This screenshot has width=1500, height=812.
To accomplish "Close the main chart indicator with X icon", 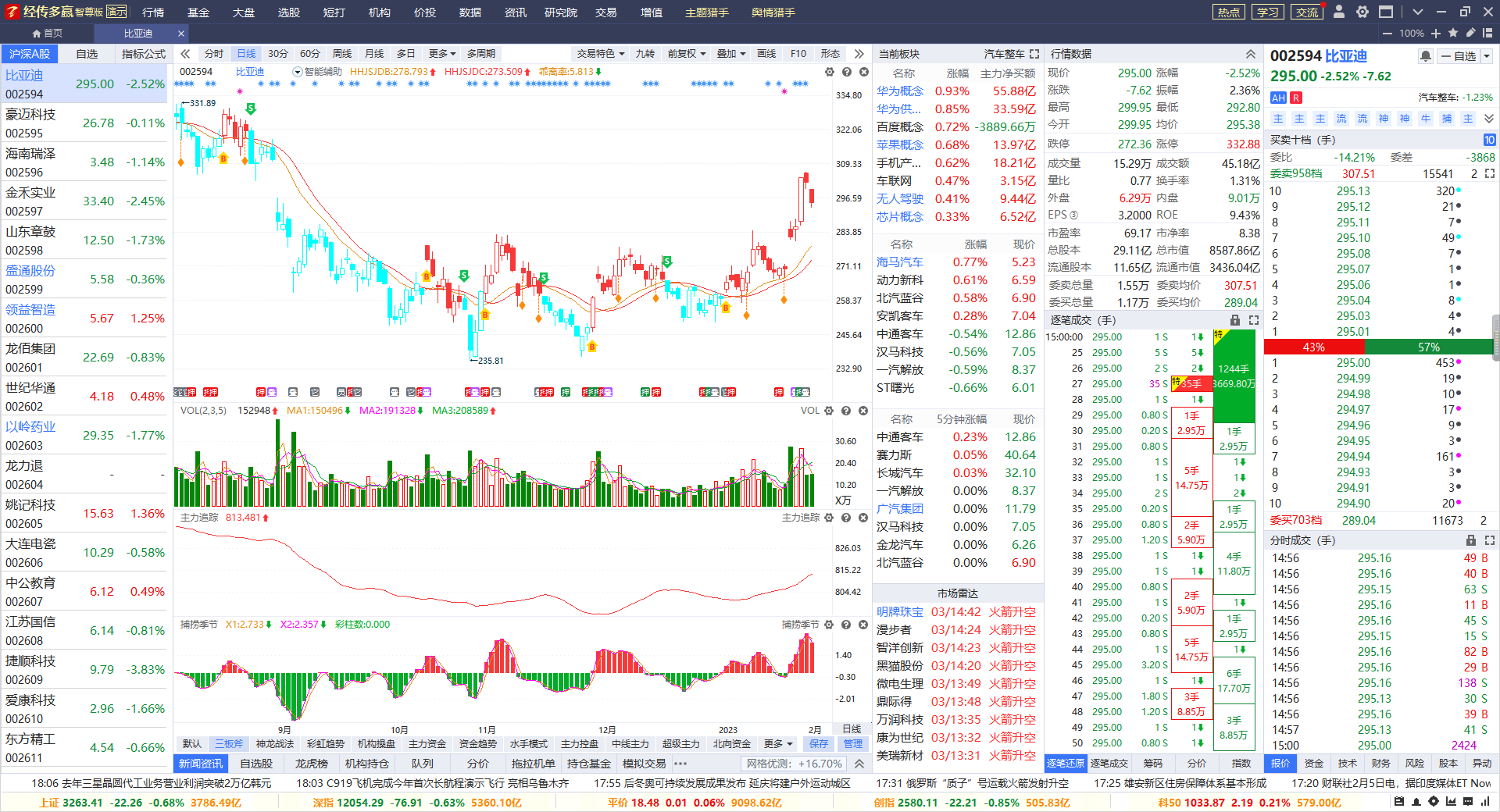I will click(864, 72).
